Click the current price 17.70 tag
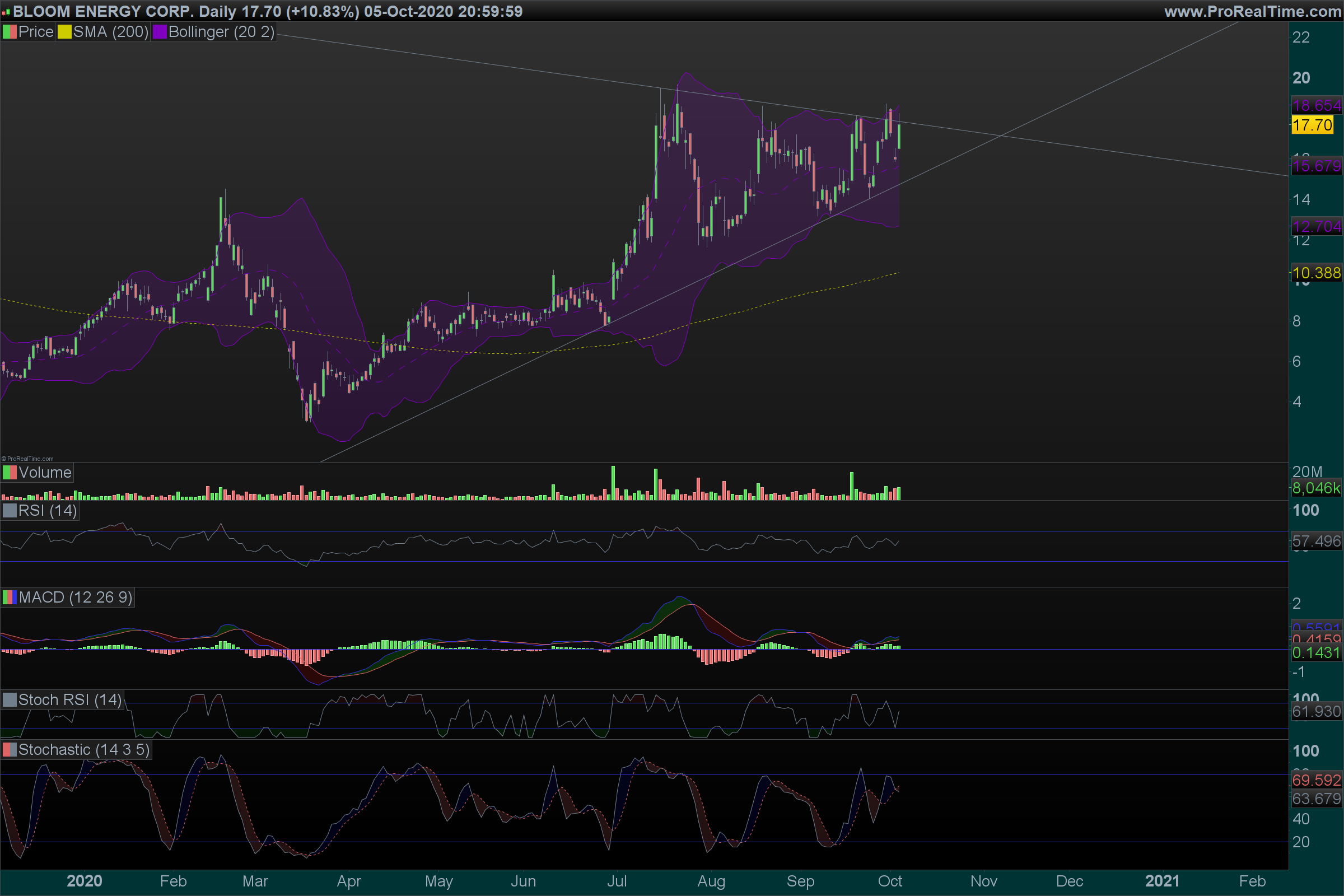 point(1312,125)
